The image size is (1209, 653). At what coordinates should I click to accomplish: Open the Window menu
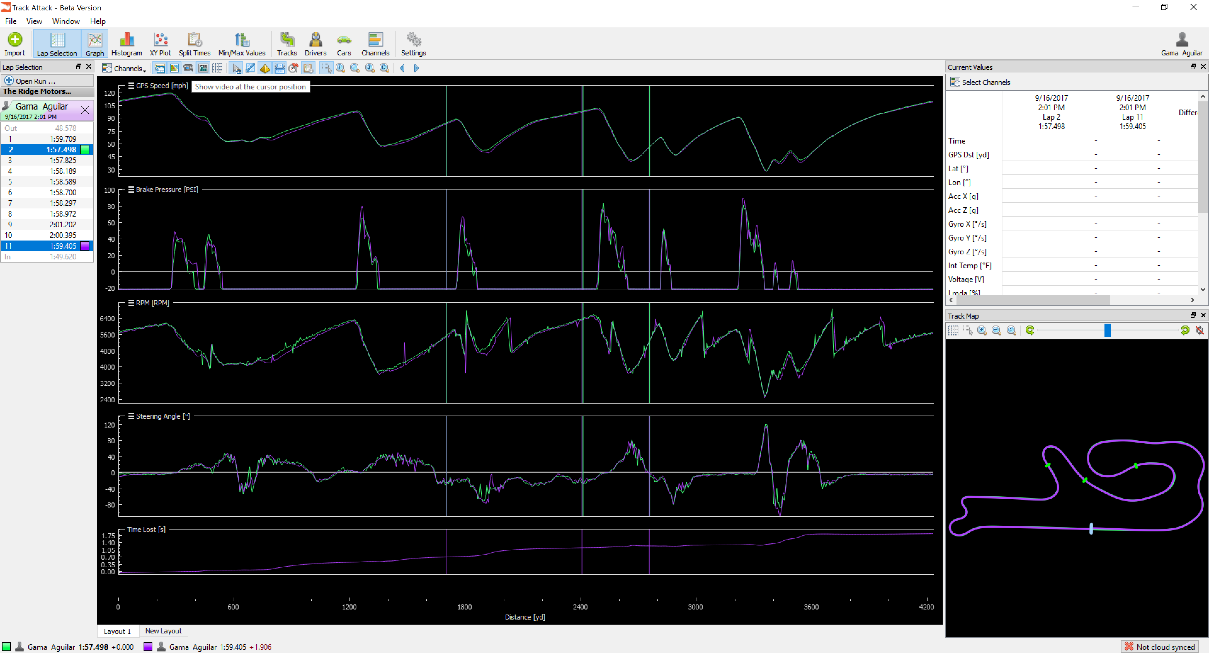66,21
